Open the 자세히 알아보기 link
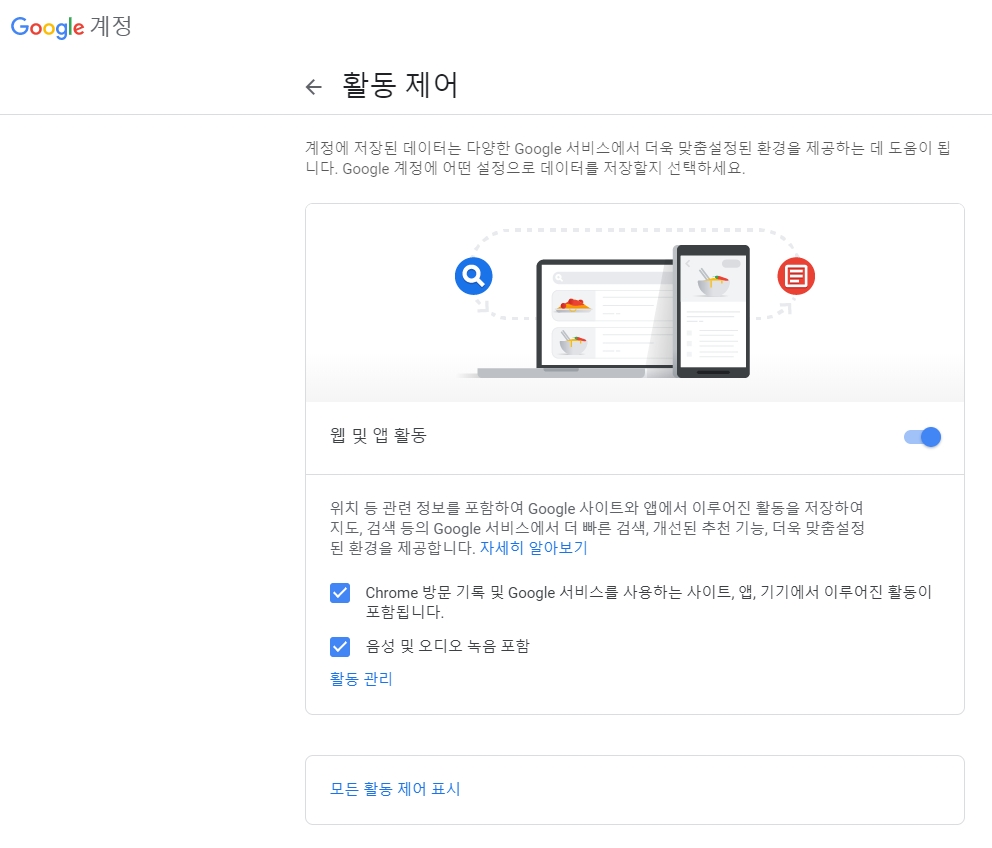This screenshot has height=848, width=992. 534,548
